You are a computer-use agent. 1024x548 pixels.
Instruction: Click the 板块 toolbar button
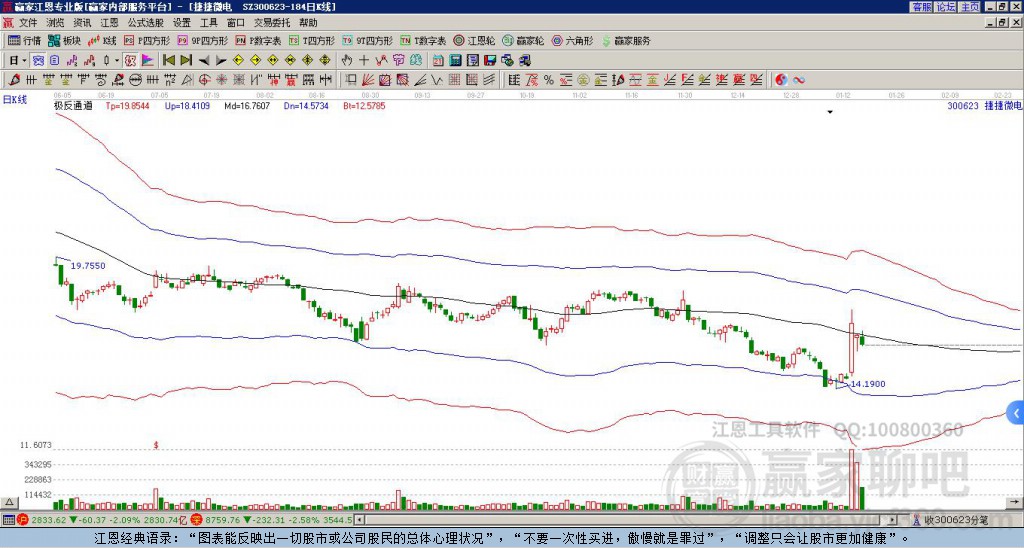[x=65, y=40]
